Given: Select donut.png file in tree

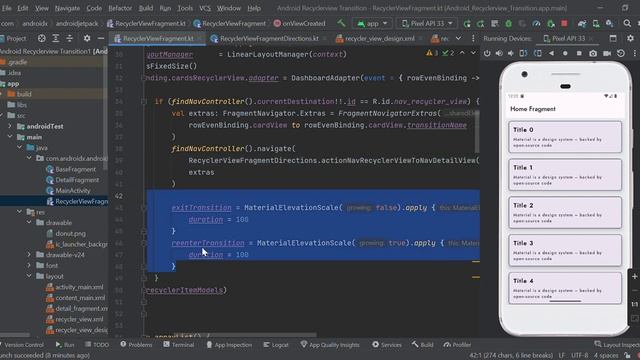Looking at the screenshot, I should pos(70,233).
